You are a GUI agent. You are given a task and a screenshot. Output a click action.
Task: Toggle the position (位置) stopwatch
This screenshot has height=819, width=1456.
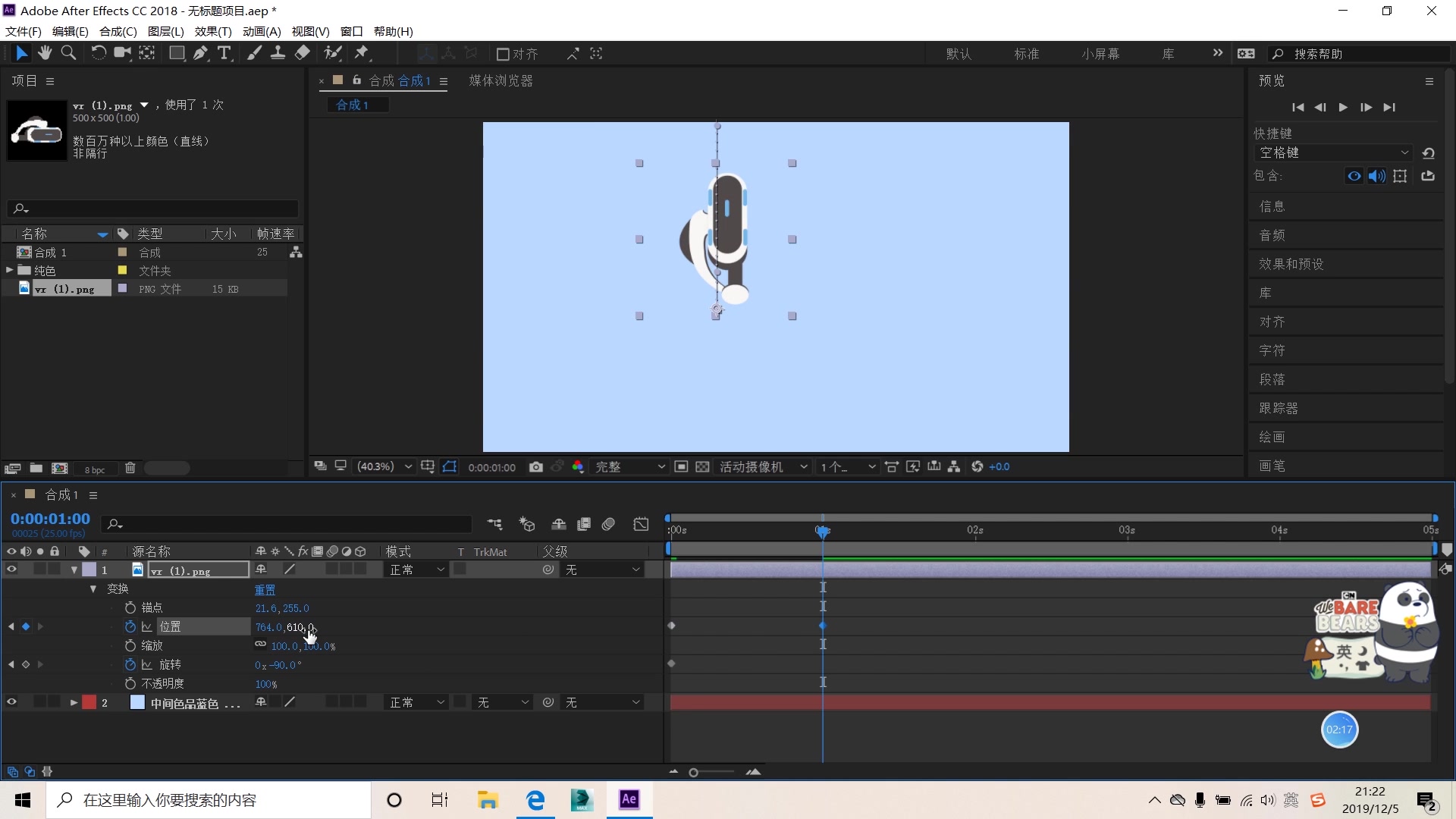(130, 626)
